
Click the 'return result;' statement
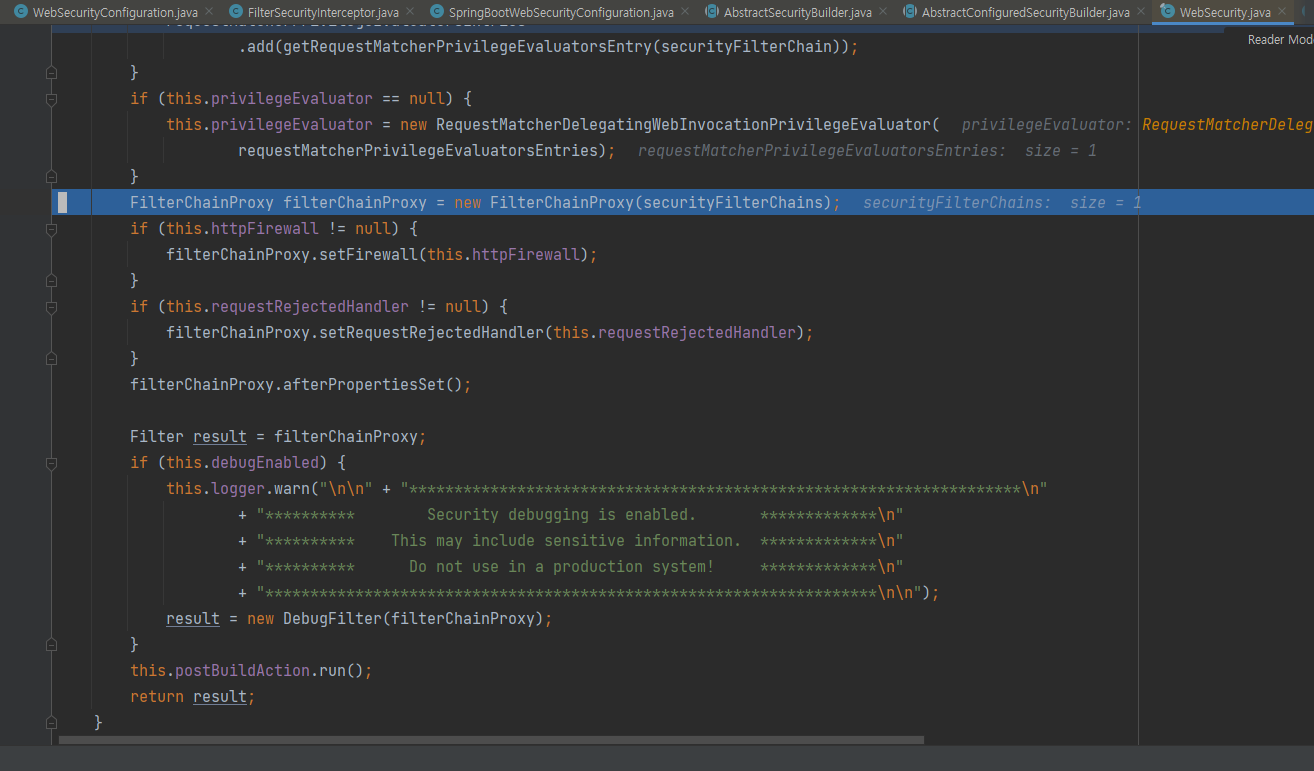[193, 697]
